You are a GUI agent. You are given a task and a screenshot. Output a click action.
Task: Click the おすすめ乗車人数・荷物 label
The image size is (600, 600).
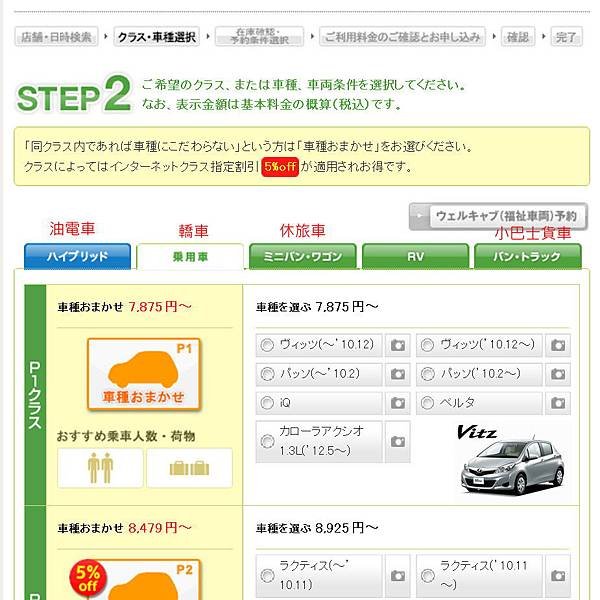[126, 436]
